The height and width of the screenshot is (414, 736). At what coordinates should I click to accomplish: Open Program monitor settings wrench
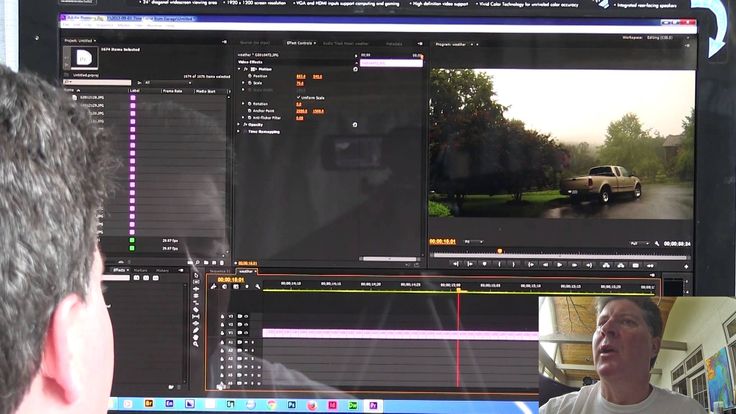point(657,244)
